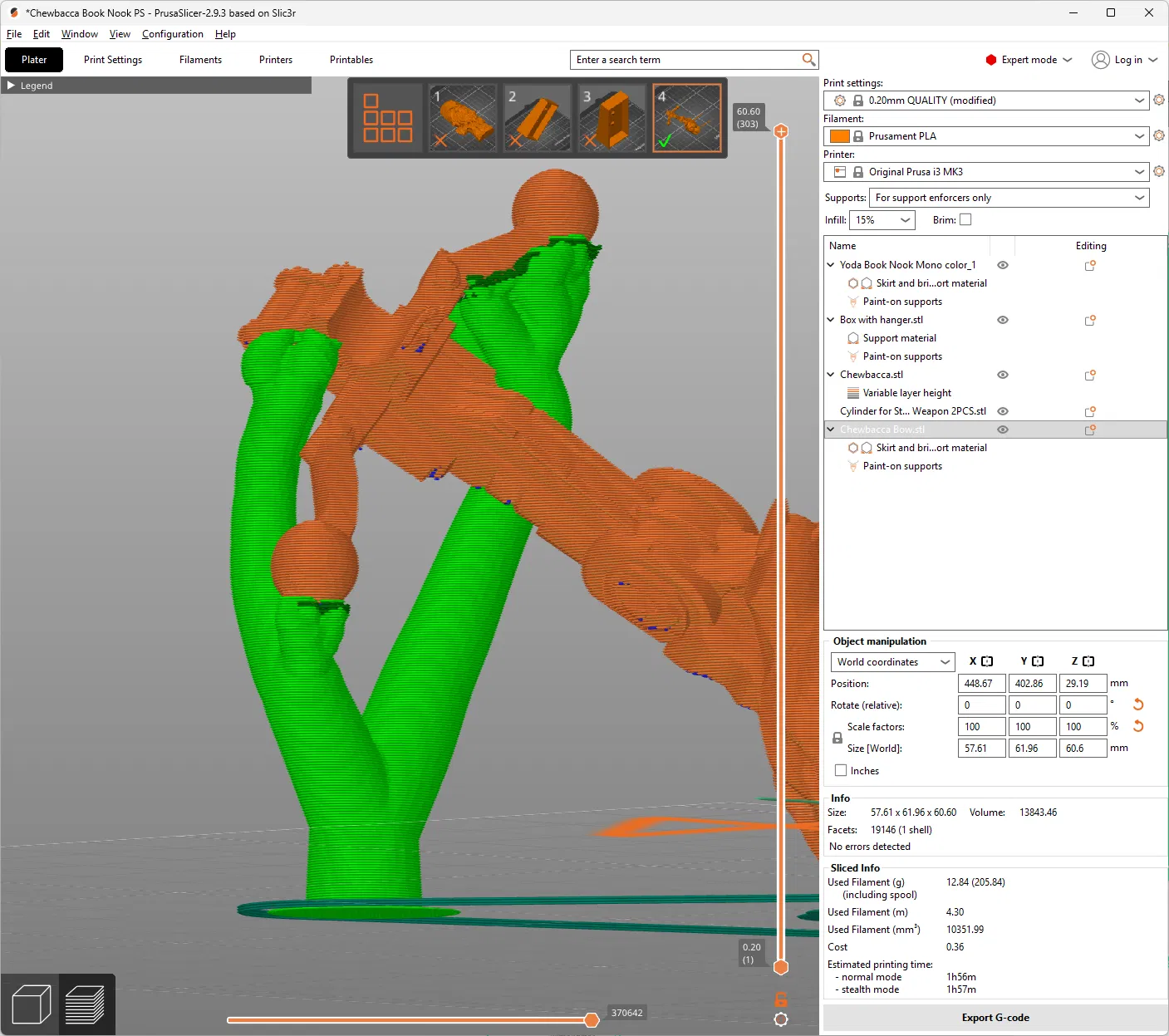Toggle visibility of Chewbacca Bow.stl
This screenshot has width=1169, height=1036.
[1003, 430]
